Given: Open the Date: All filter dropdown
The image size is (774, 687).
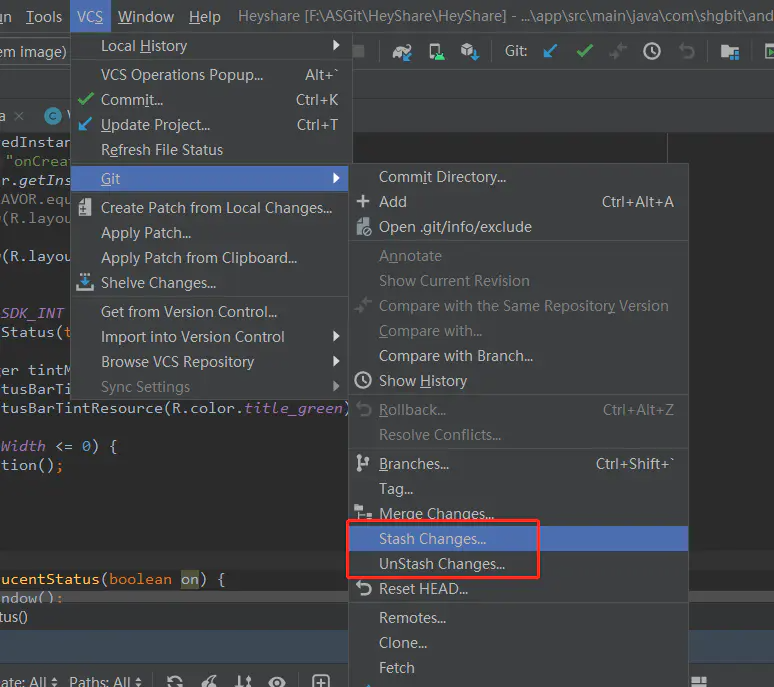Looking at the screenshot, I should [x=29, y=682].
